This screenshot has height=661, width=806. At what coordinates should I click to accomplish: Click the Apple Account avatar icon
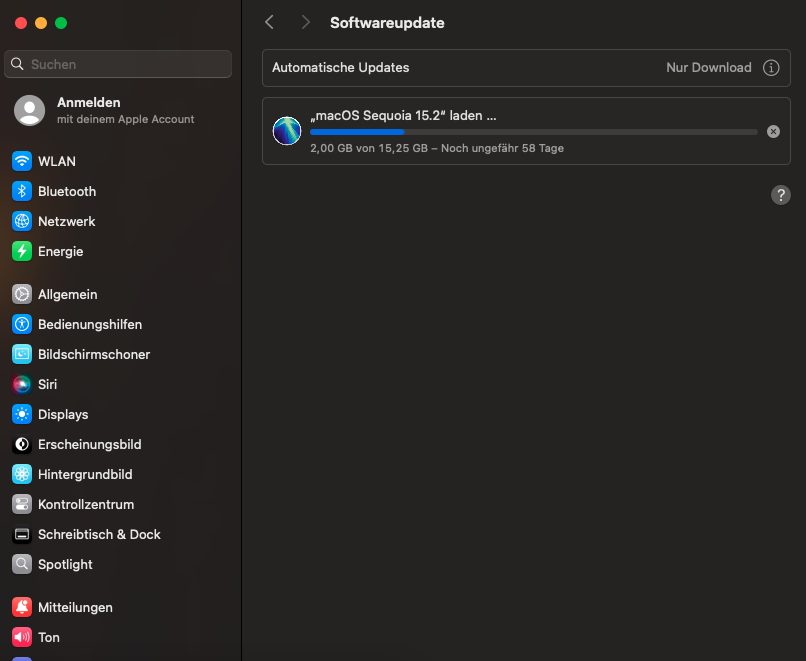[x=29, y=111]
